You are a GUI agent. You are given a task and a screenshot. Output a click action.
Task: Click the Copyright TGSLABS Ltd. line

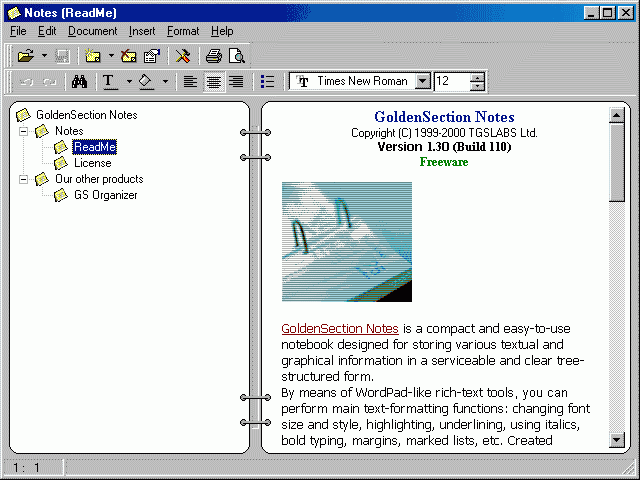(444, 133)
